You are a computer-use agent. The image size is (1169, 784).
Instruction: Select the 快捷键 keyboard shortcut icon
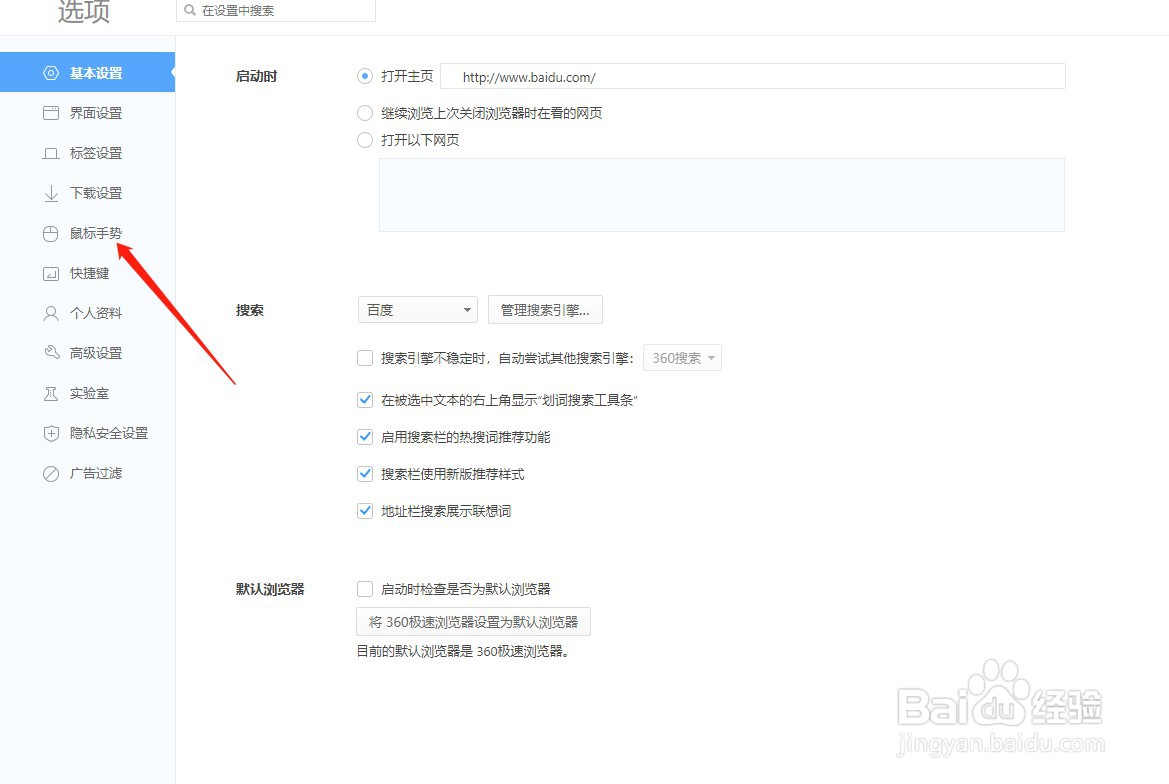pyautogui.click(x=50, y=273)
